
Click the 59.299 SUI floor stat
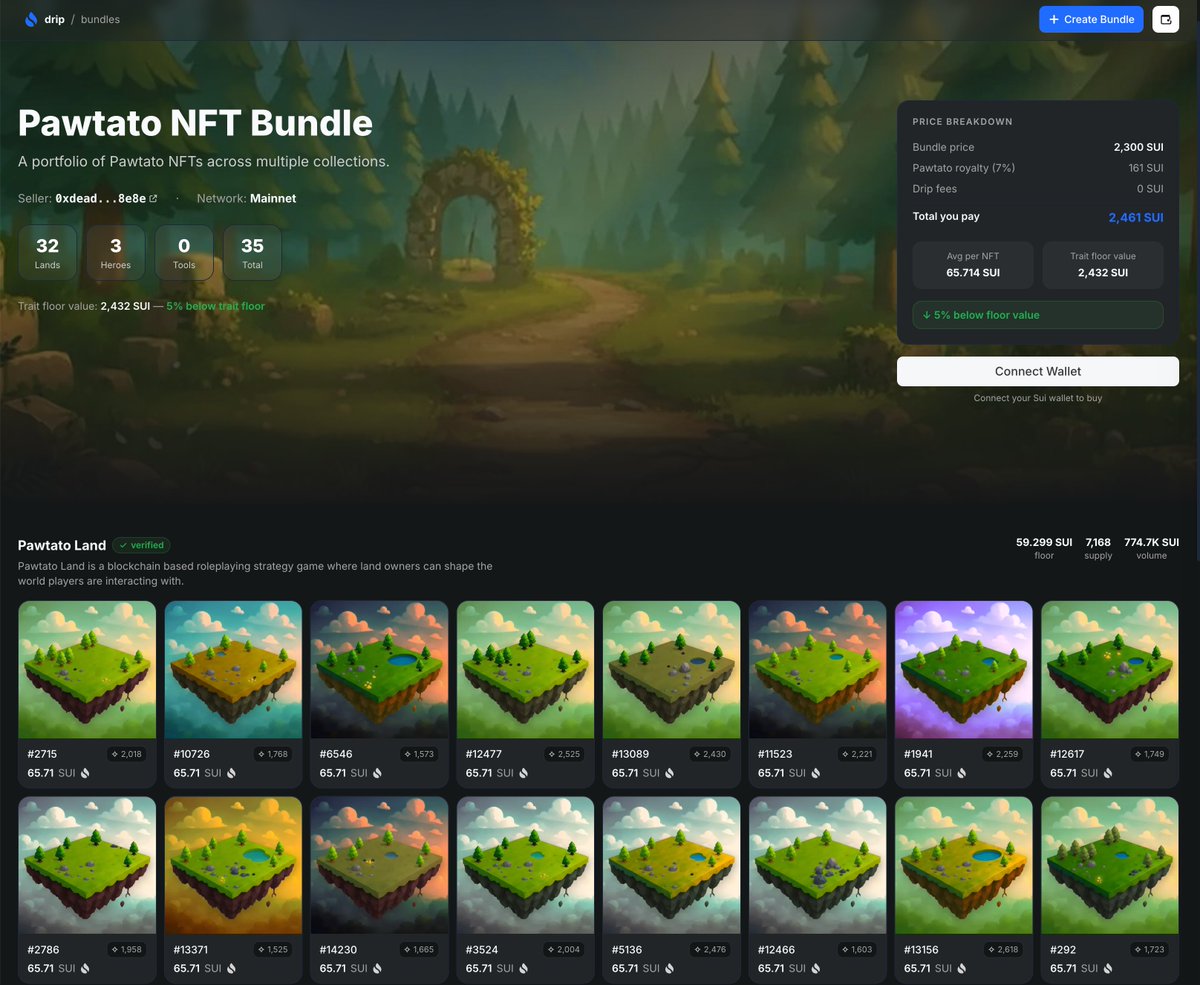[x=1044, y=548]
